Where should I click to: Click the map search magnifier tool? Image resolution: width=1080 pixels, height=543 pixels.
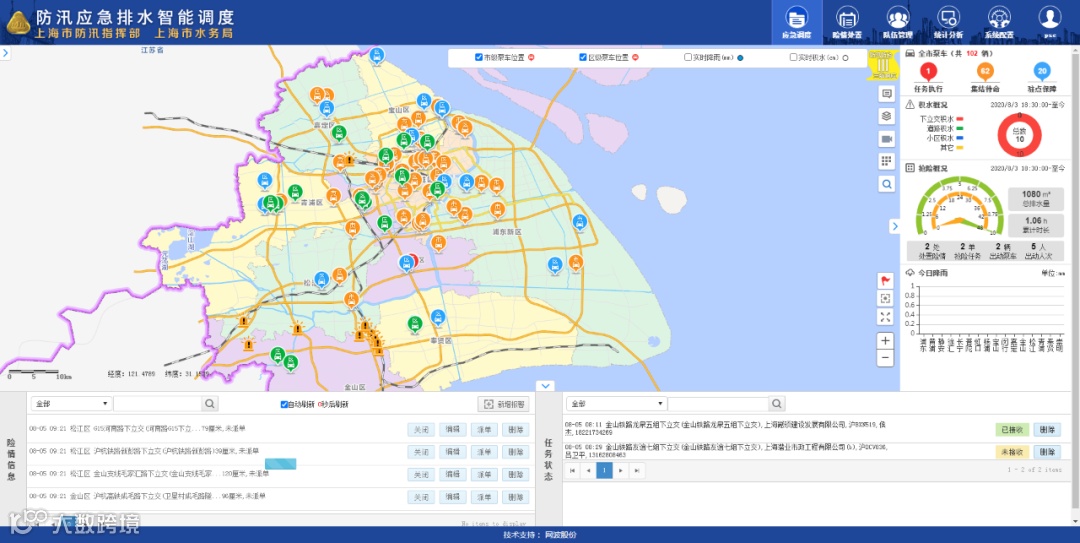(886, 184)
